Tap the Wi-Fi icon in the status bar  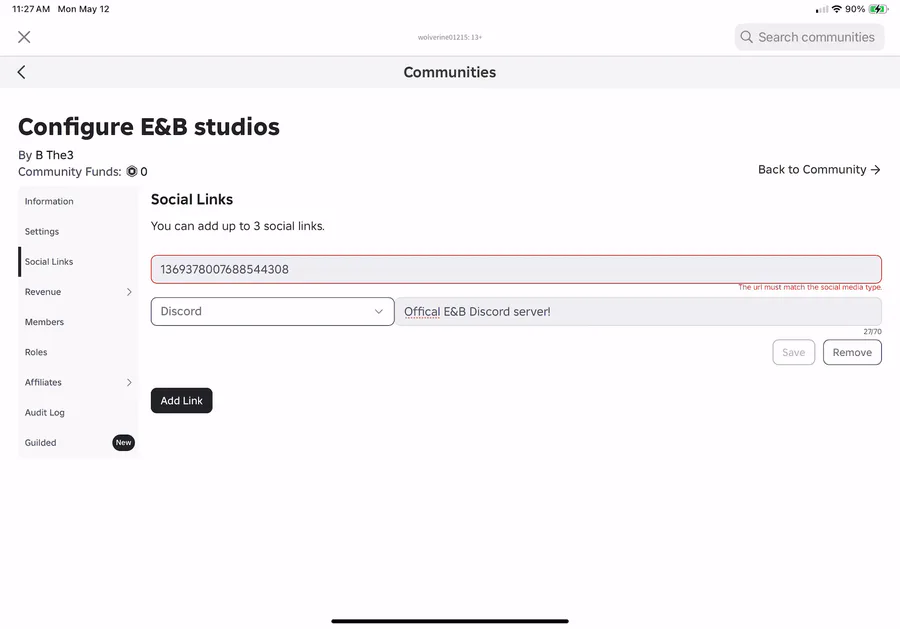836,9
